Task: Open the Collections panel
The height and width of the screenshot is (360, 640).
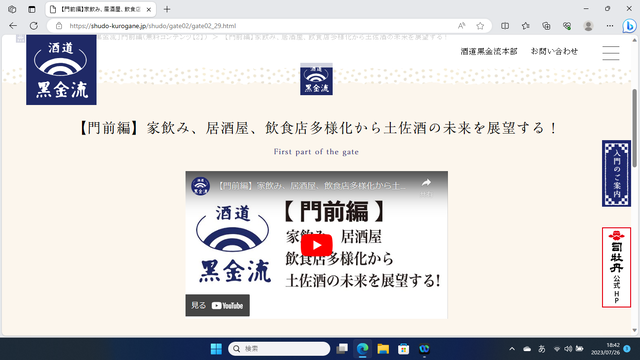Action: [546, 26]
